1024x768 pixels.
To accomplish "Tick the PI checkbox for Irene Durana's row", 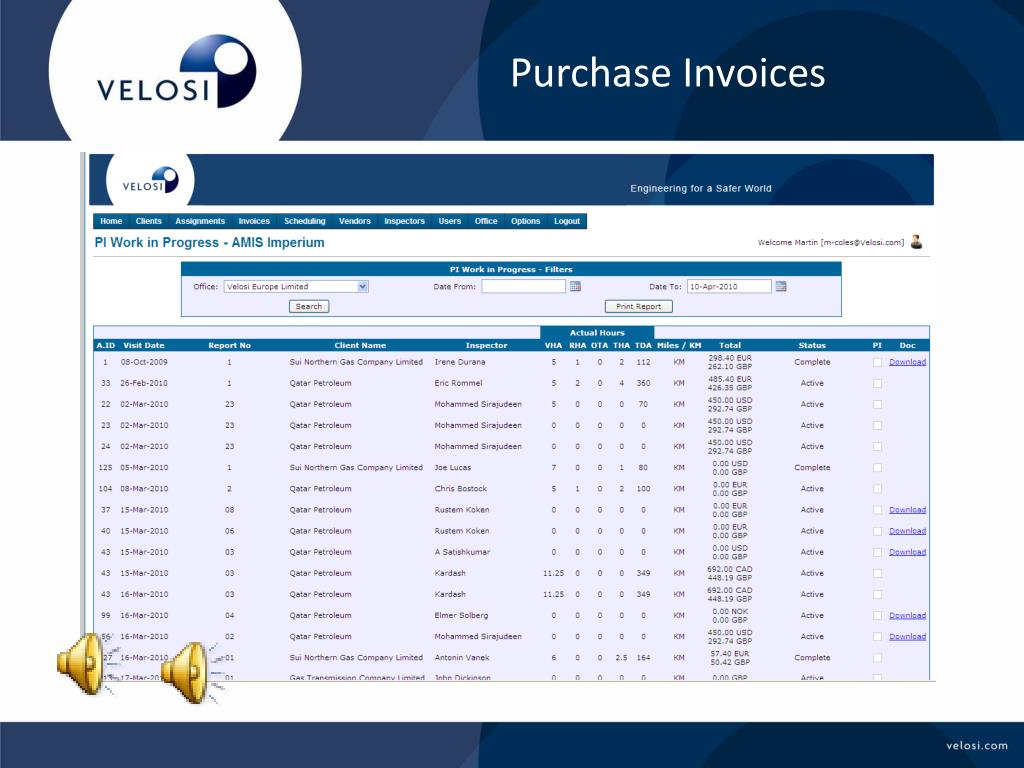I will coord(877,362).
